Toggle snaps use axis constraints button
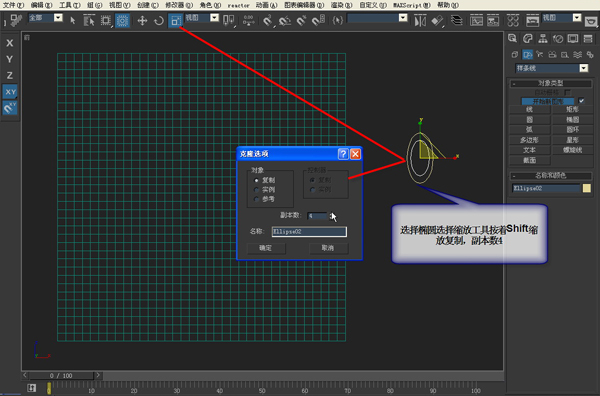The image size is (600, 396). point(10,108)
